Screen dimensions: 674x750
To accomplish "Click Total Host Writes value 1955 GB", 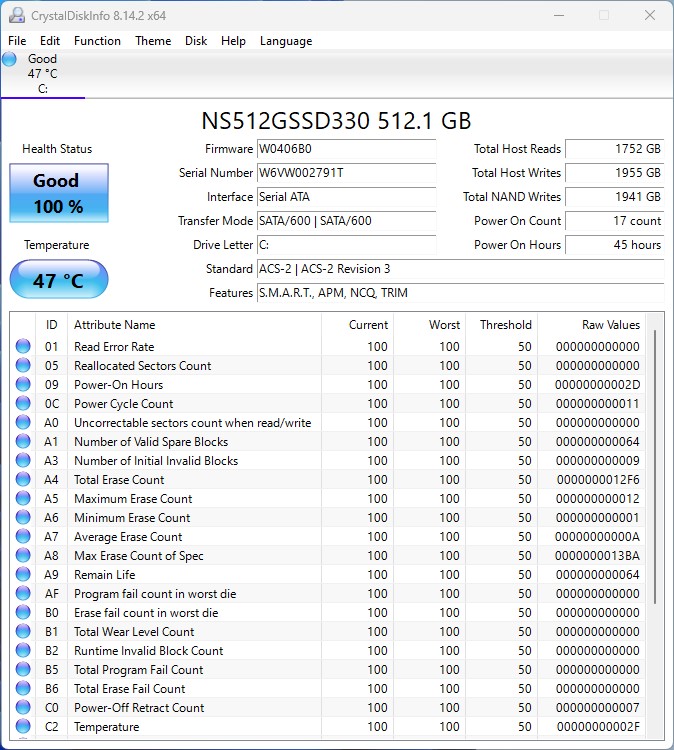I will (x=615, y=173).
